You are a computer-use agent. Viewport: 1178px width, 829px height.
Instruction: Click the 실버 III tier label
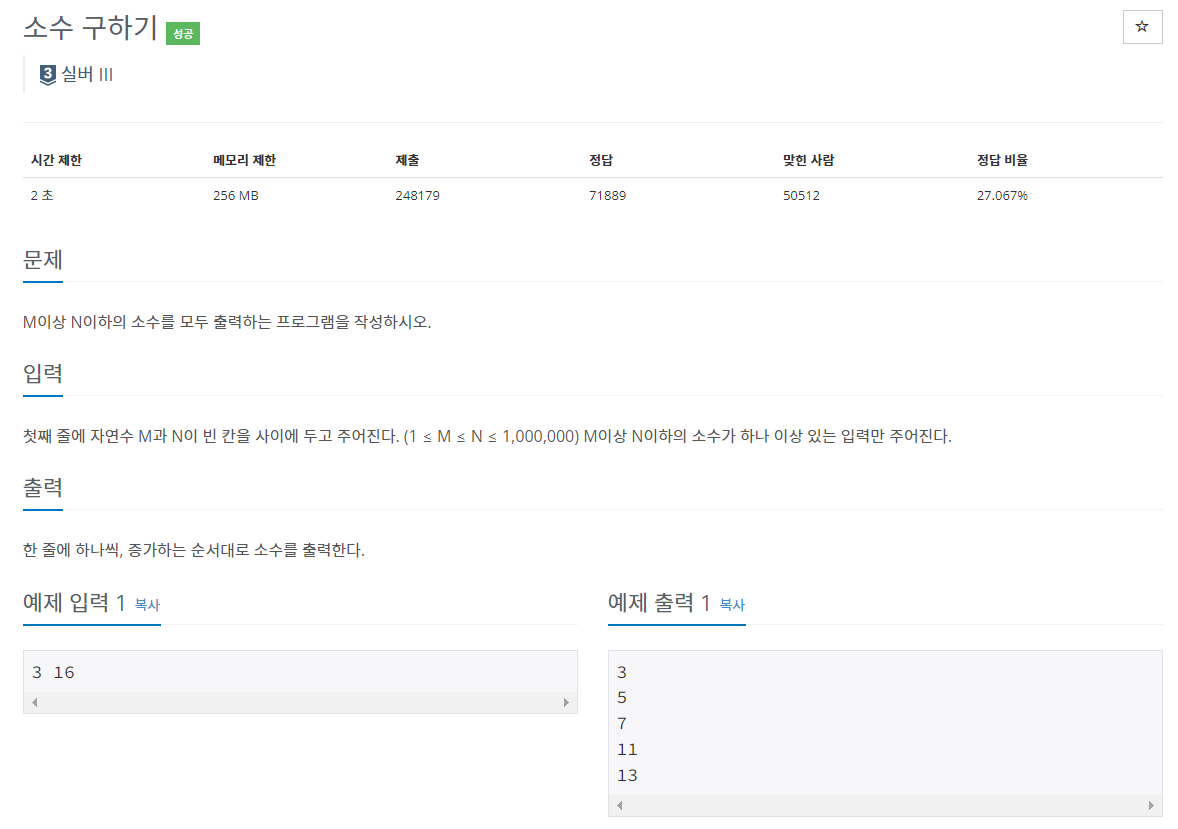[86, 74]
